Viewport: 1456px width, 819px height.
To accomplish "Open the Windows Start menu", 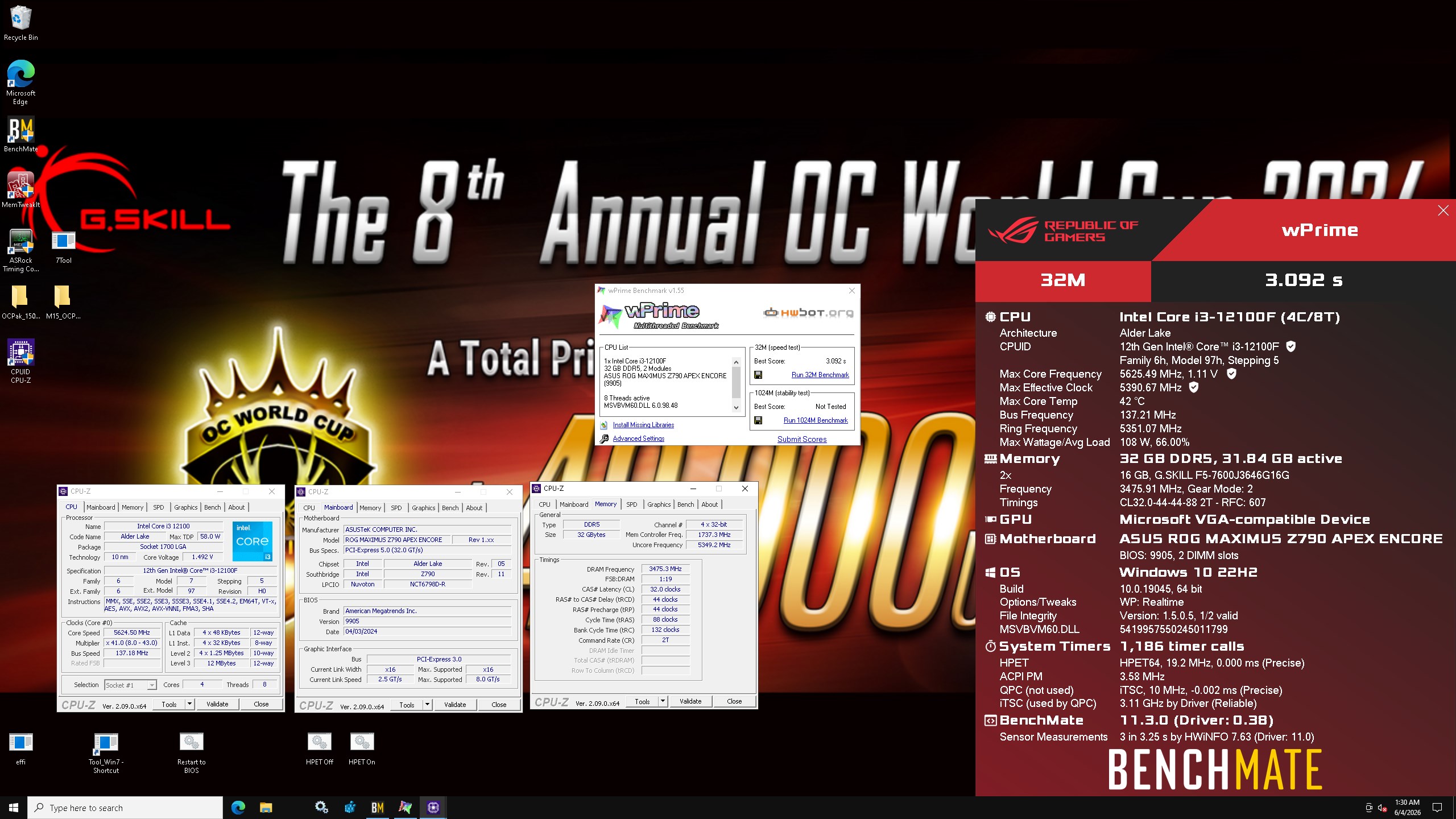I will [x=14, y=808].
